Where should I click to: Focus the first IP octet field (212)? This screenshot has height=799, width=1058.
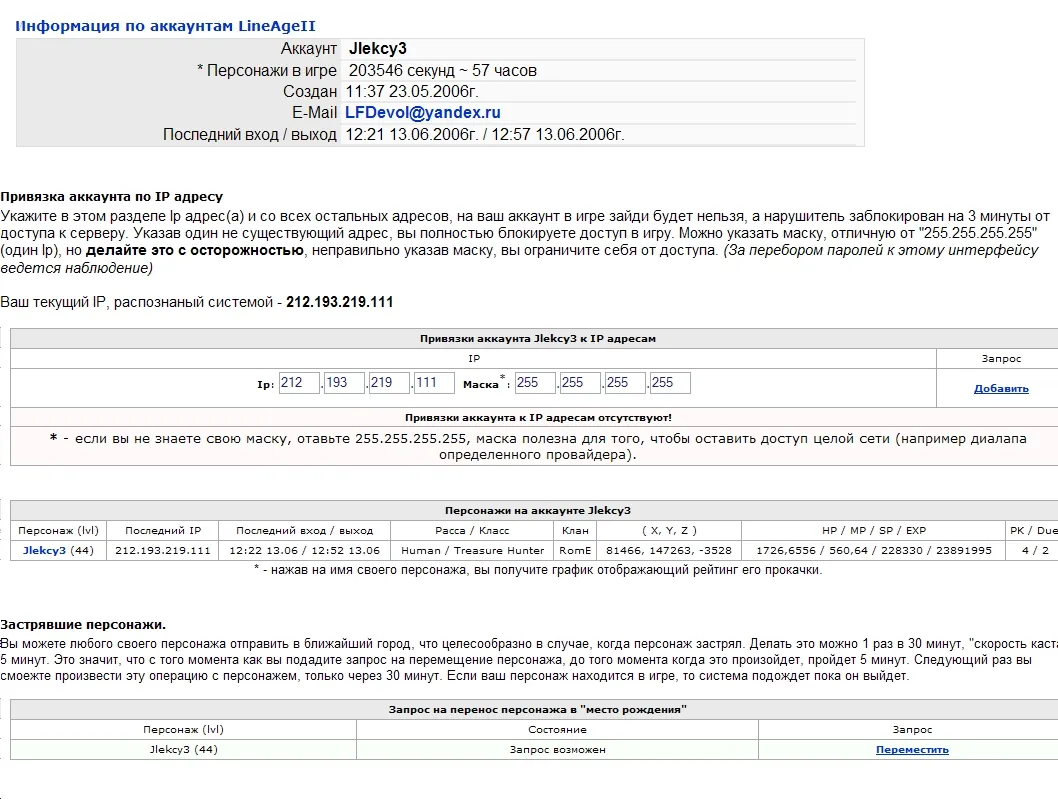pyautogui.click(x=299, y=383)
